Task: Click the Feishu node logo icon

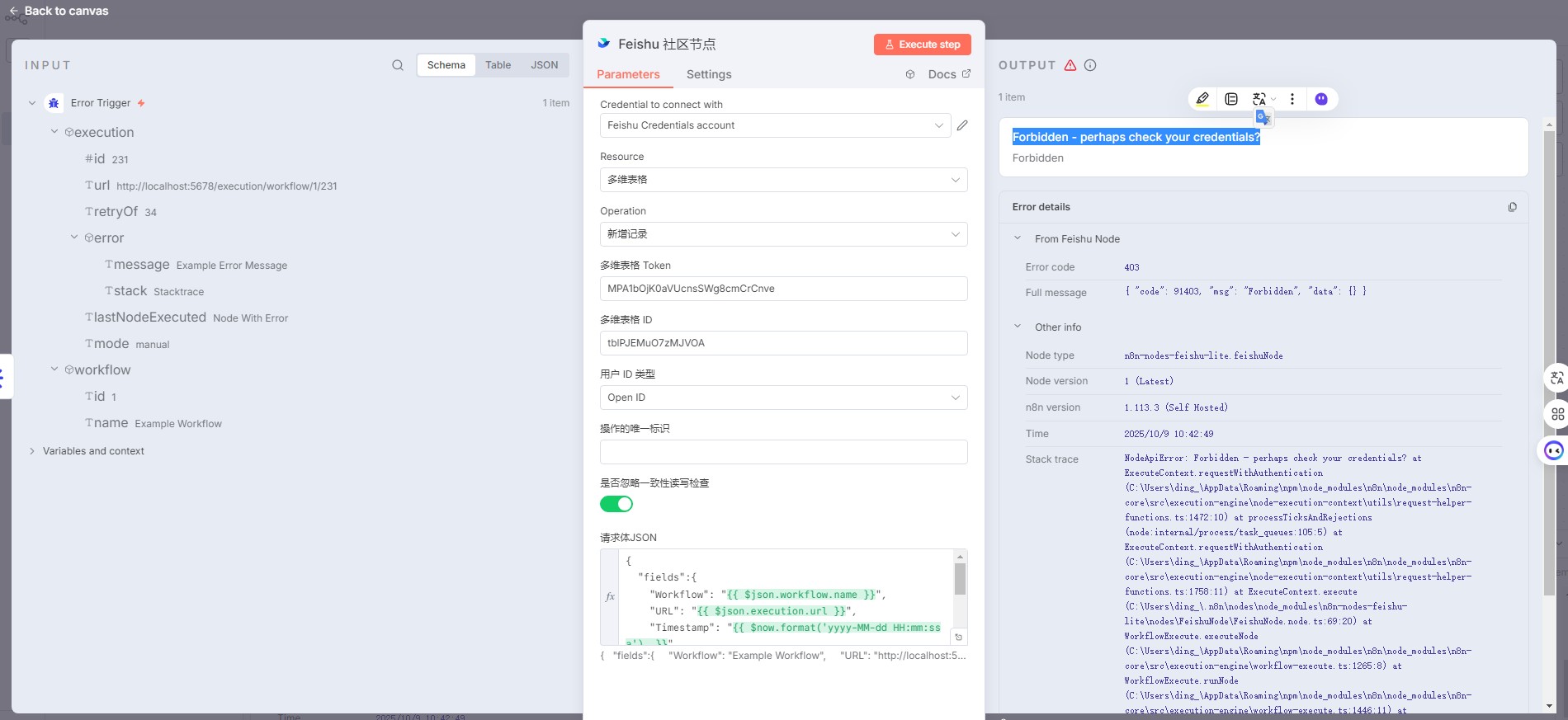Action: point(604,44)
